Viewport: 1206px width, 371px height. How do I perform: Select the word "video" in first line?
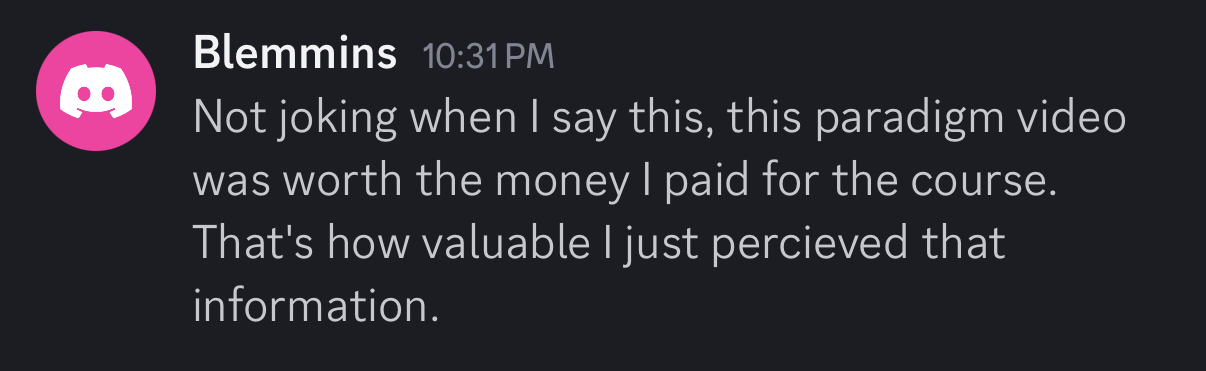click(x=1071, y=119)
